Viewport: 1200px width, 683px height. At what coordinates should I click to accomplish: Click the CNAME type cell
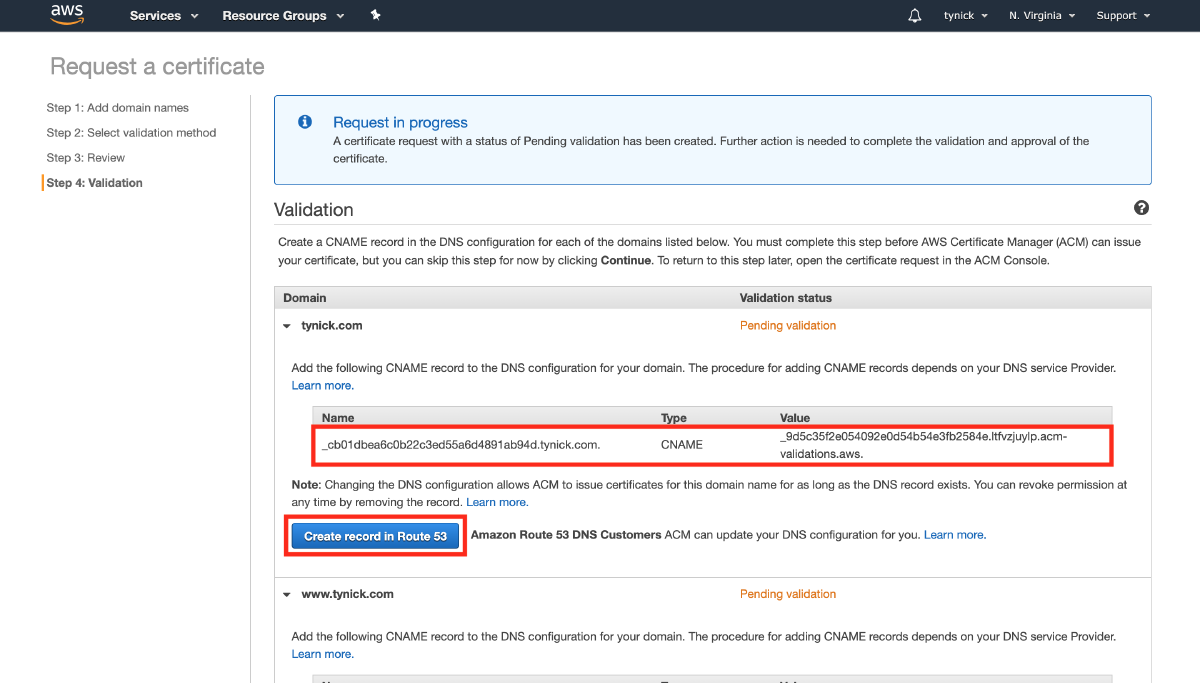pos(682,445)
